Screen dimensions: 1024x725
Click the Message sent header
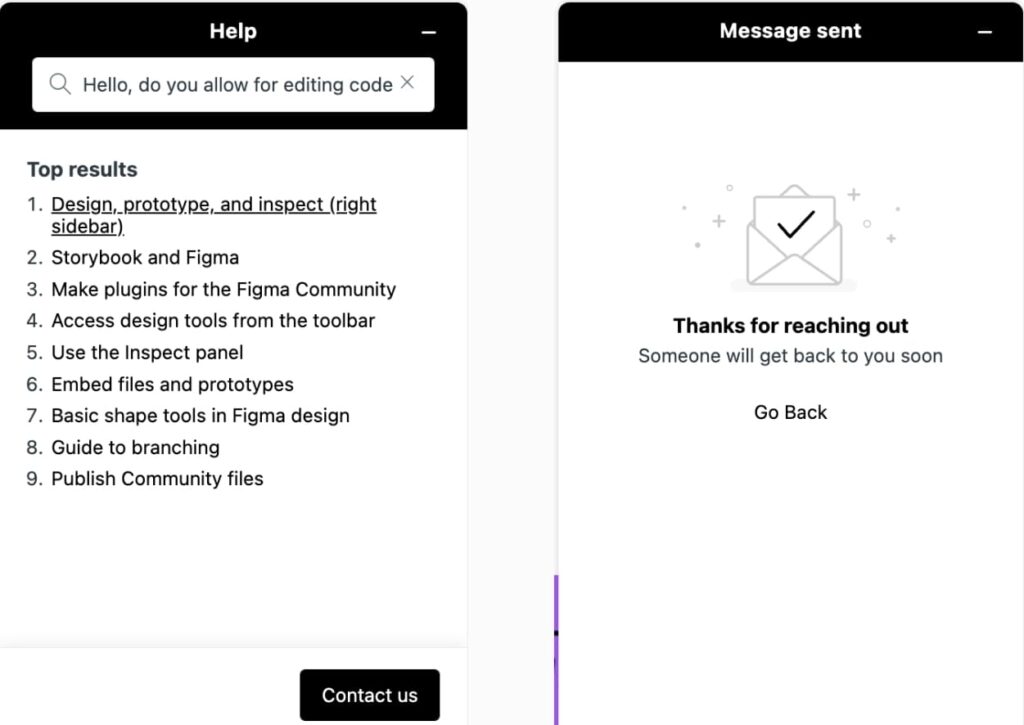click(x=790, y=31)
